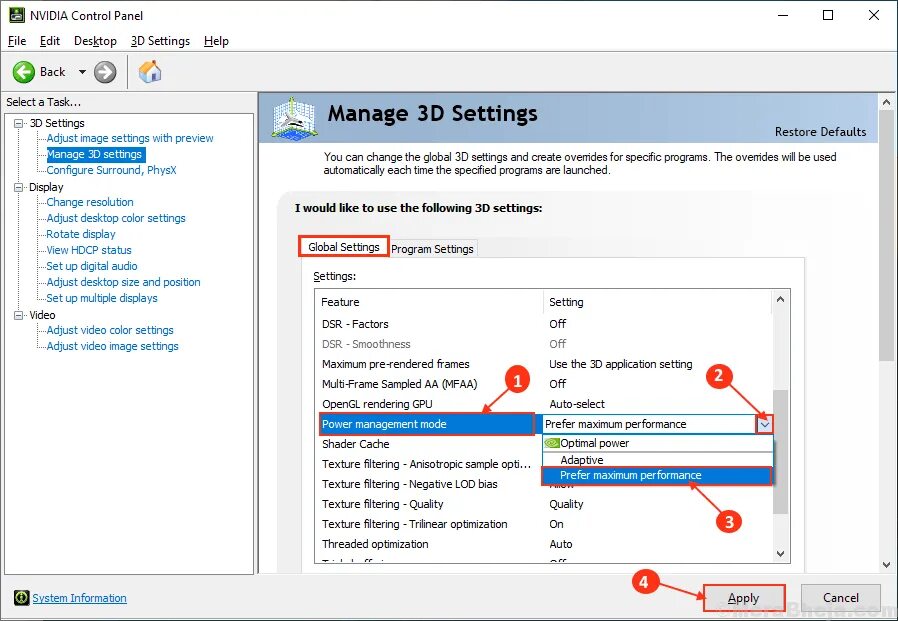Select the Multi-Frame Sampled AA (MFAA) row

tap(544, 384)
